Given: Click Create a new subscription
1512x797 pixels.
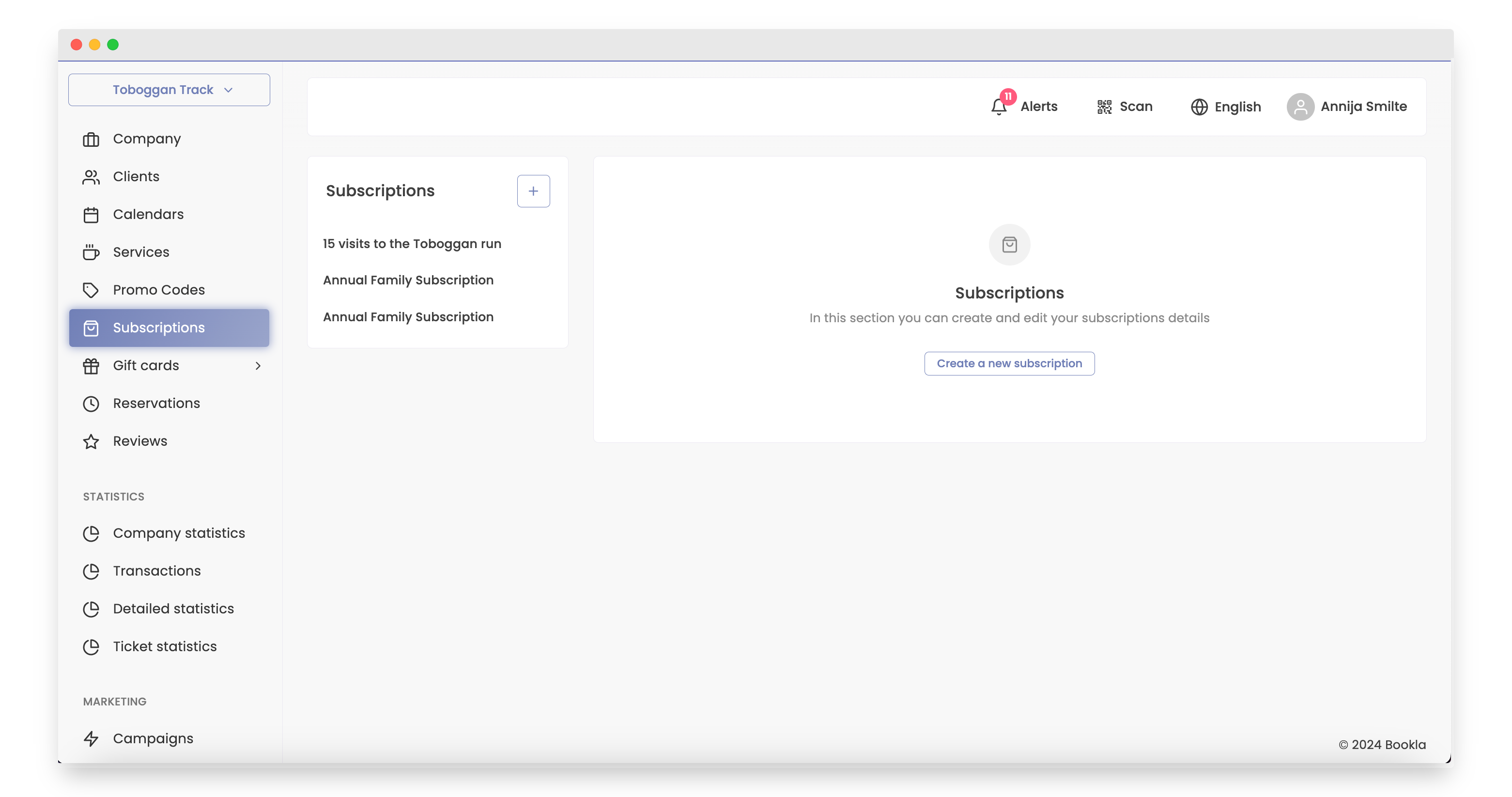Looking at the screenshot, I should [x=1009, y=363].
